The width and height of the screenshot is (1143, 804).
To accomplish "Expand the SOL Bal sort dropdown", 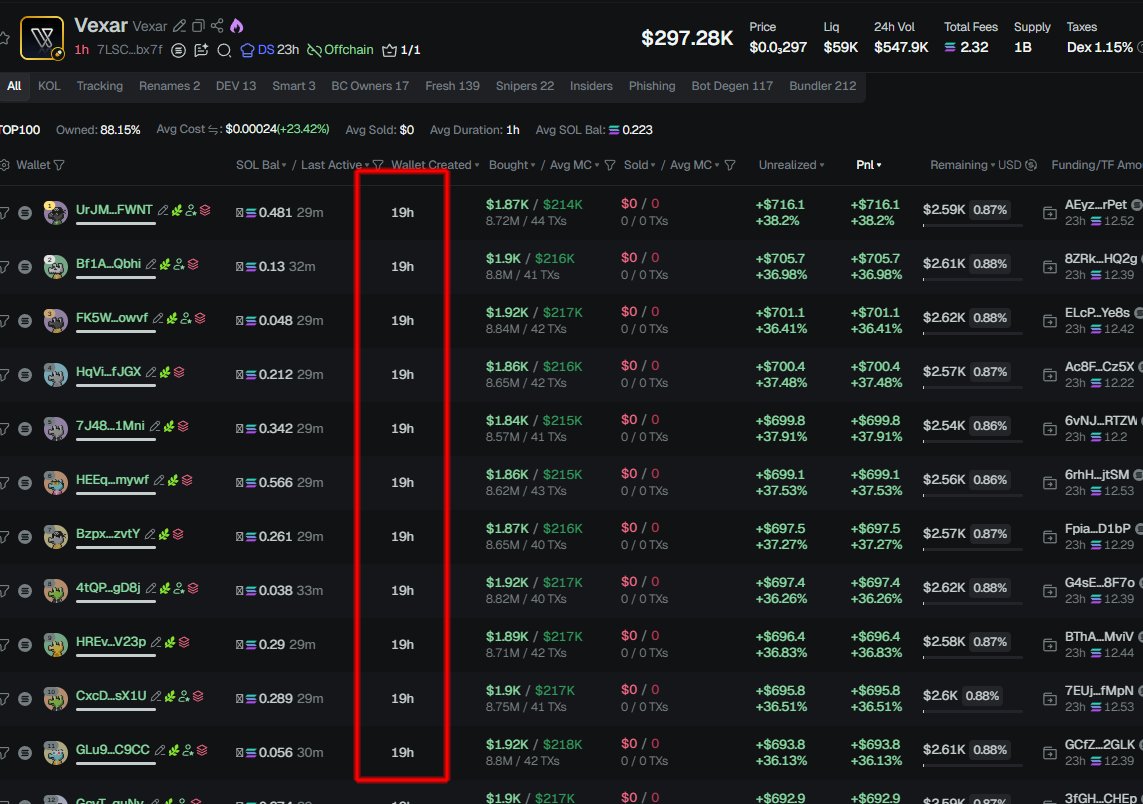I will click(x=261, y=165).
